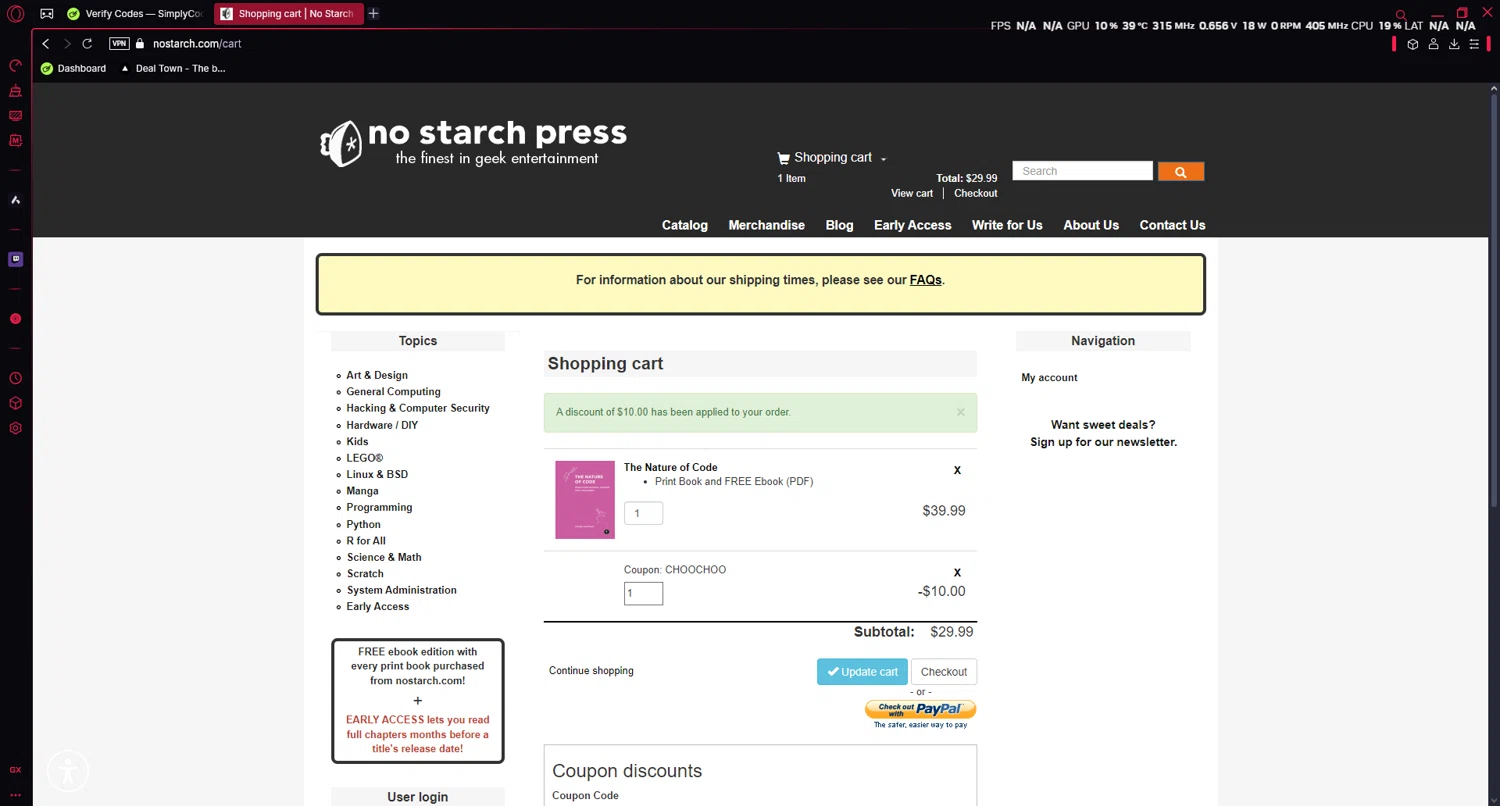
Task: Open the Deal Town bookmark
Action: pyautogui.click(x=172, y=69)
